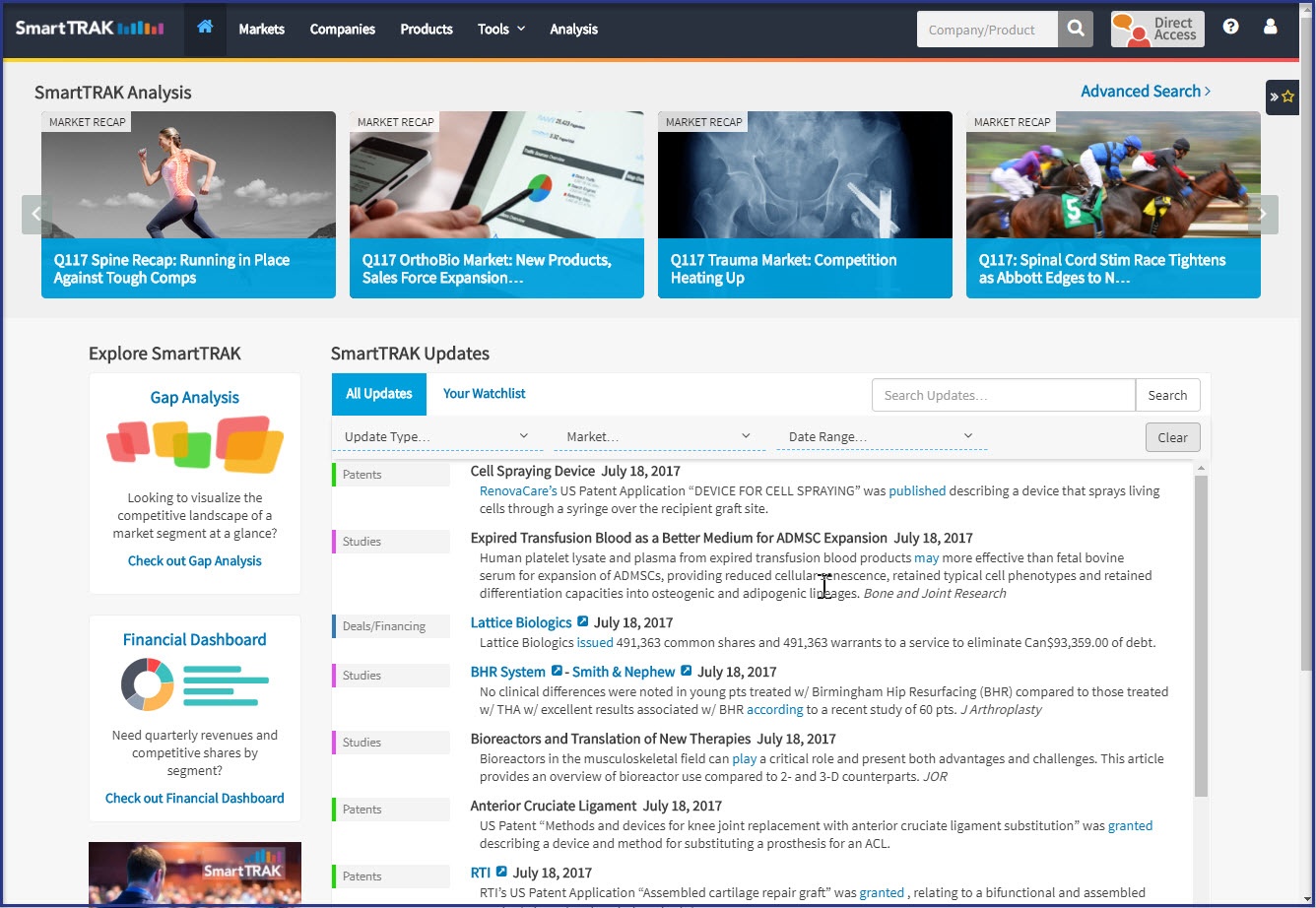The width and height of the screenshot is (1316, 908).
Task: Open the Tools dropdown menu
Action: [501, 29]
